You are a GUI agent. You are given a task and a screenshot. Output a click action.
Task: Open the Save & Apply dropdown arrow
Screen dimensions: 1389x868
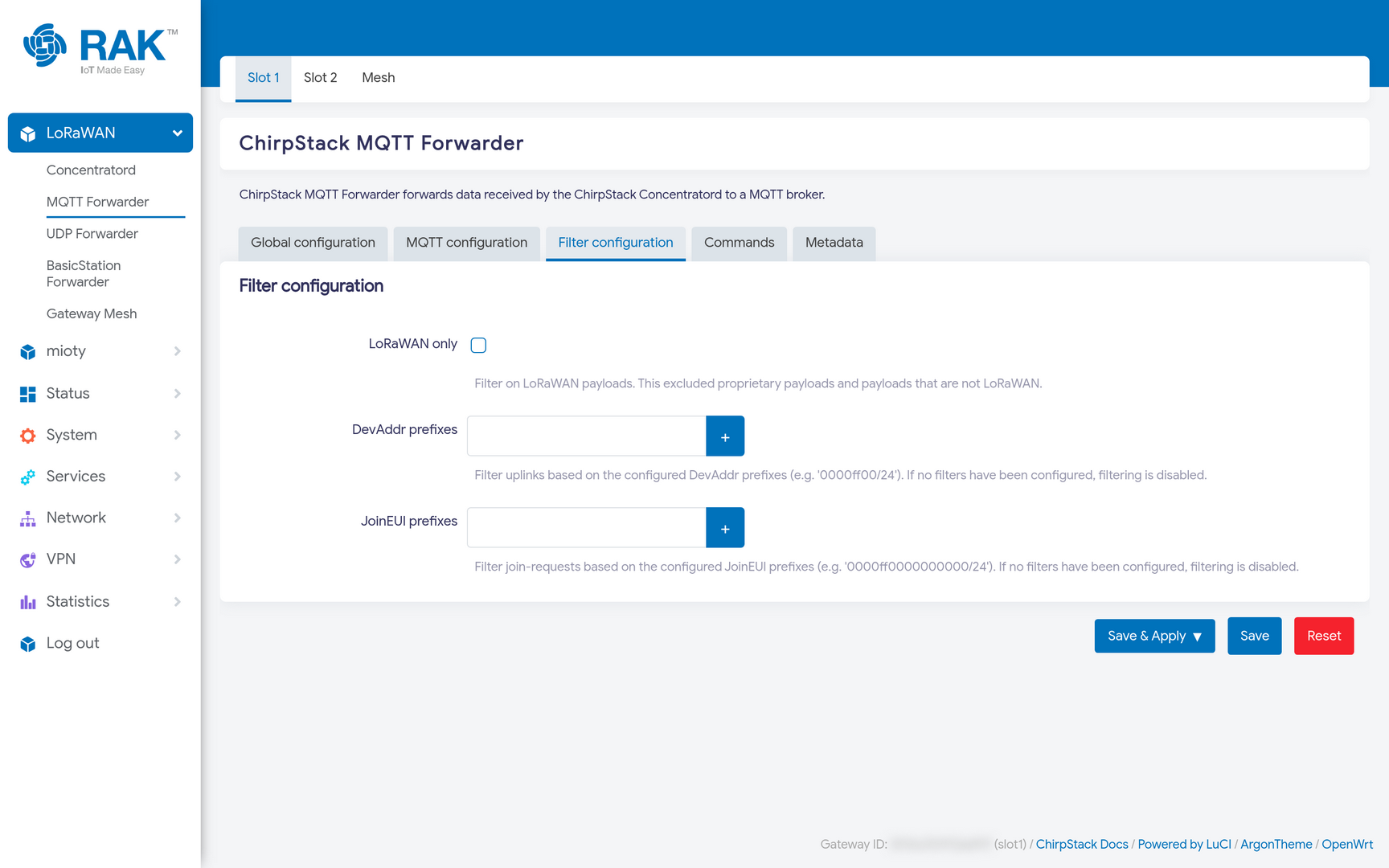point(1198,637)
